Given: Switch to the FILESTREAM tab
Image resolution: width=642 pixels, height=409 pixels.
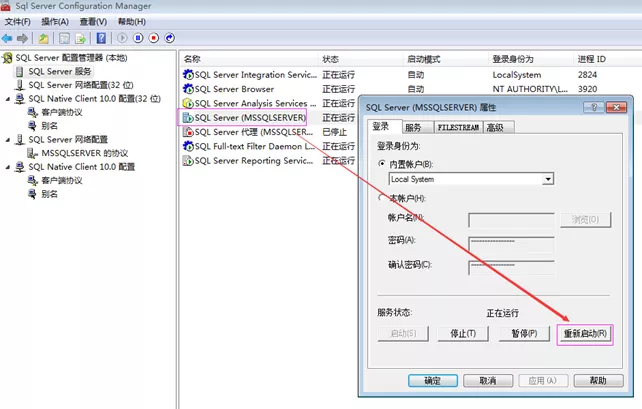Looking at the screenshot, I should coord(457,127).
